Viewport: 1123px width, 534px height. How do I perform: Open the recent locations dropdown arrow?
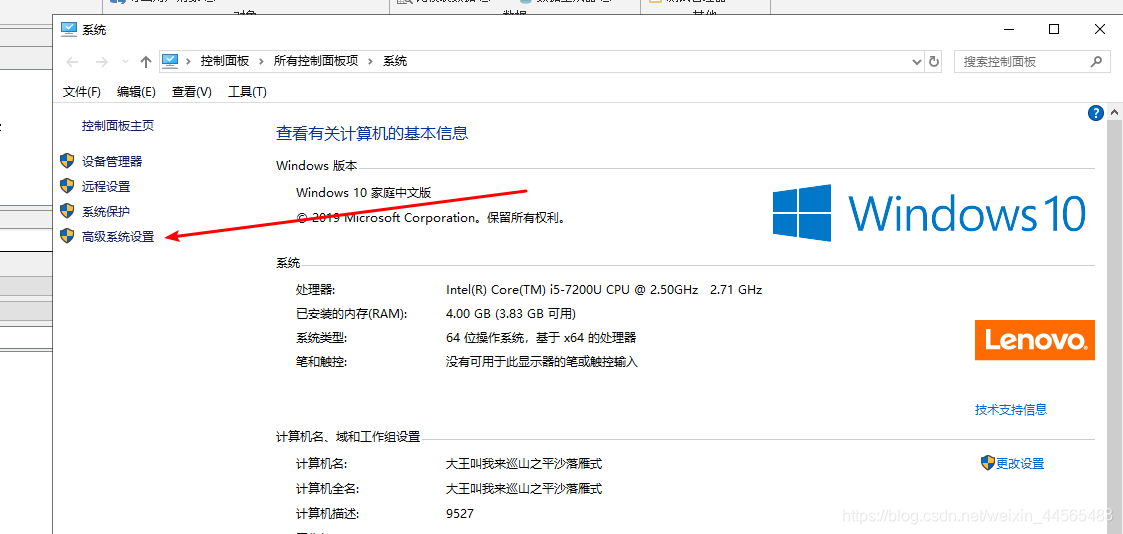click(x=125, y=62)
